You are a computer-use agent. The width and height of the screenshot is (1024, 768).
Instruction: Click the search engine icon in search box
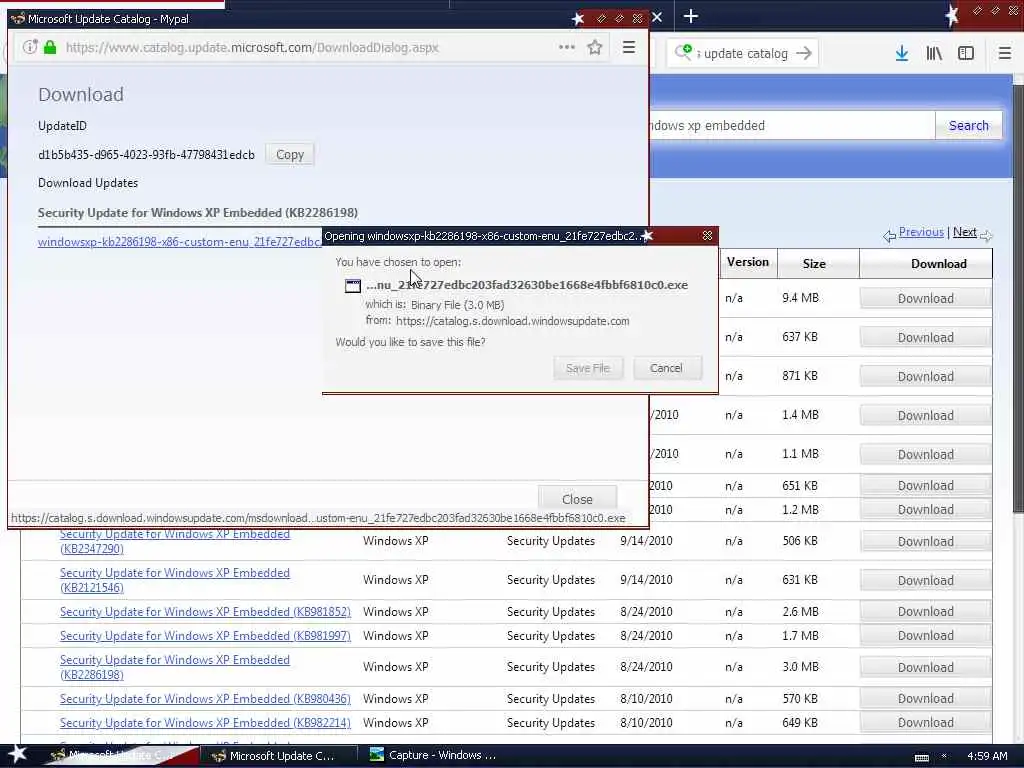(x=684, y=52)
